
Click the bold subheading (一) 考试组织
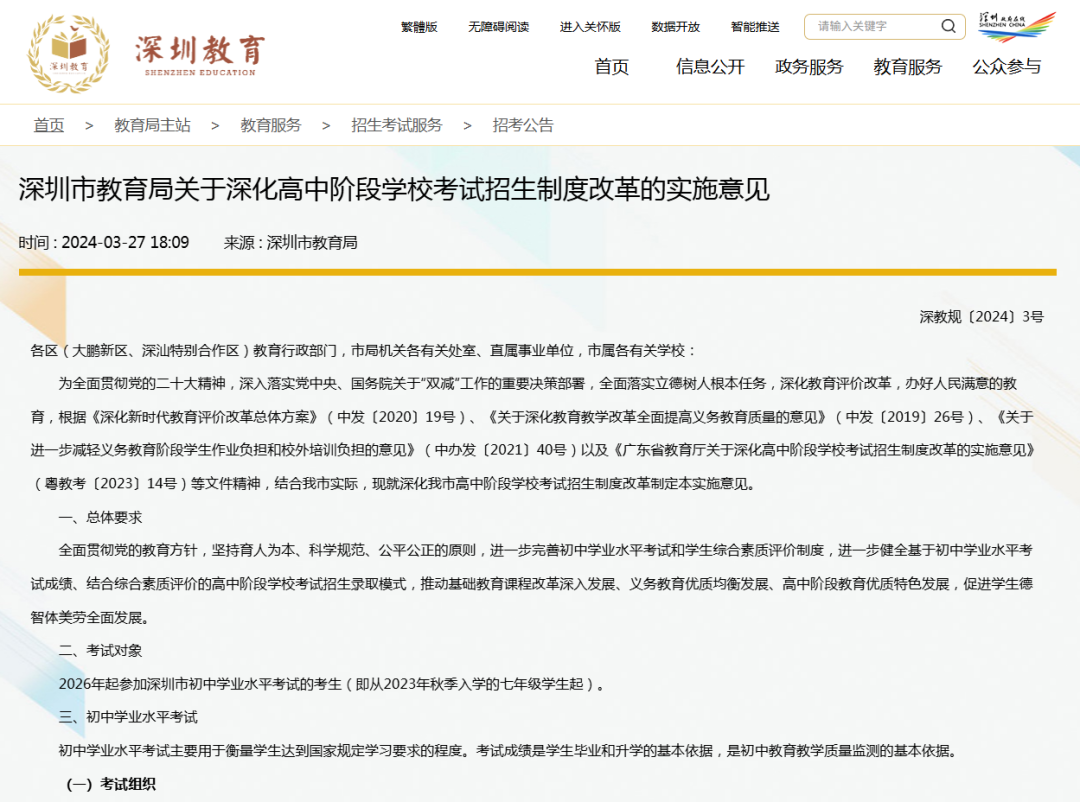112,784
